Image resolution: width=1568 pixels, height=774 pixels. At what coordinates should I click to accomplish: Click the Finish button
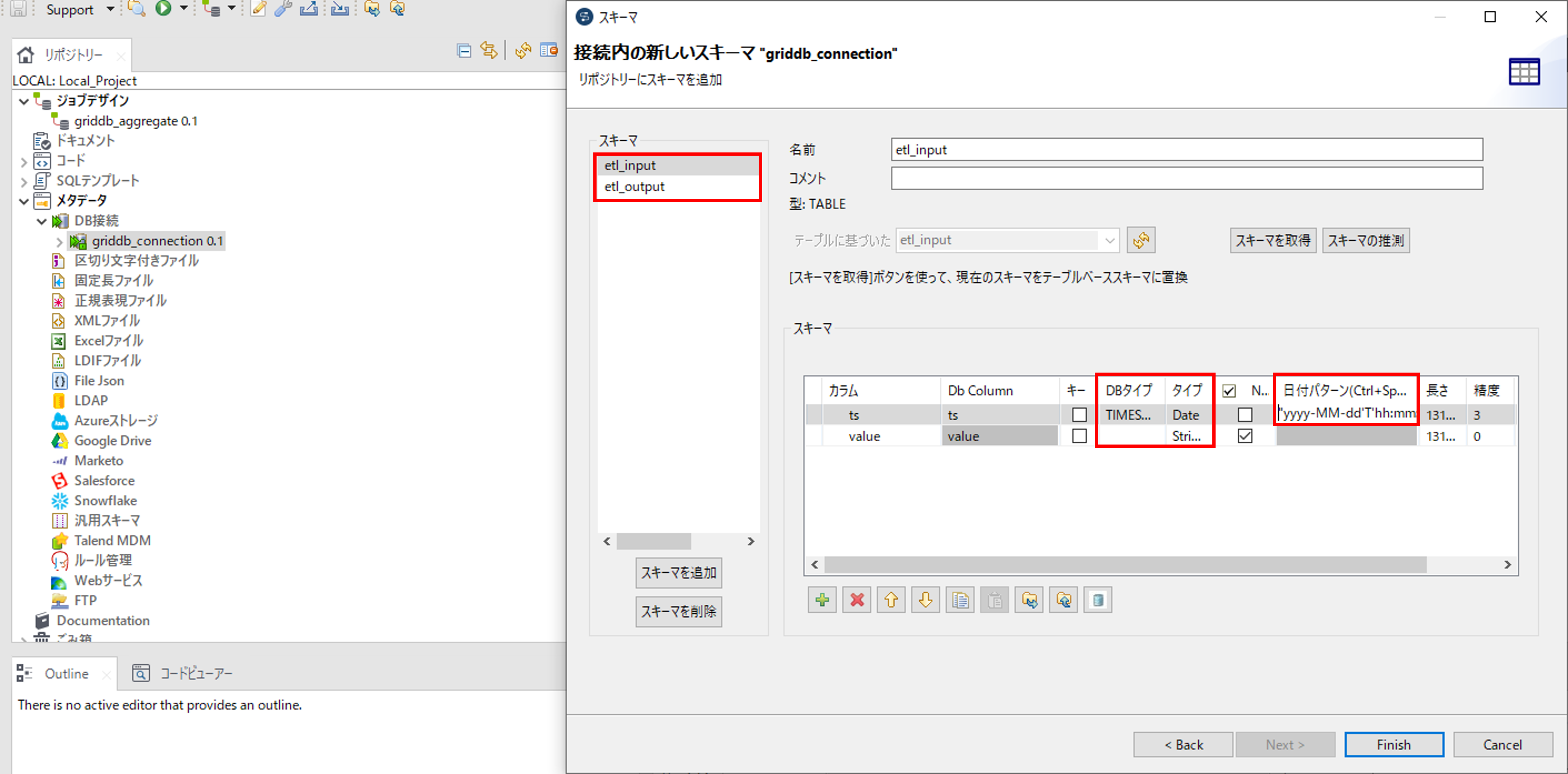click(1393, 745)
